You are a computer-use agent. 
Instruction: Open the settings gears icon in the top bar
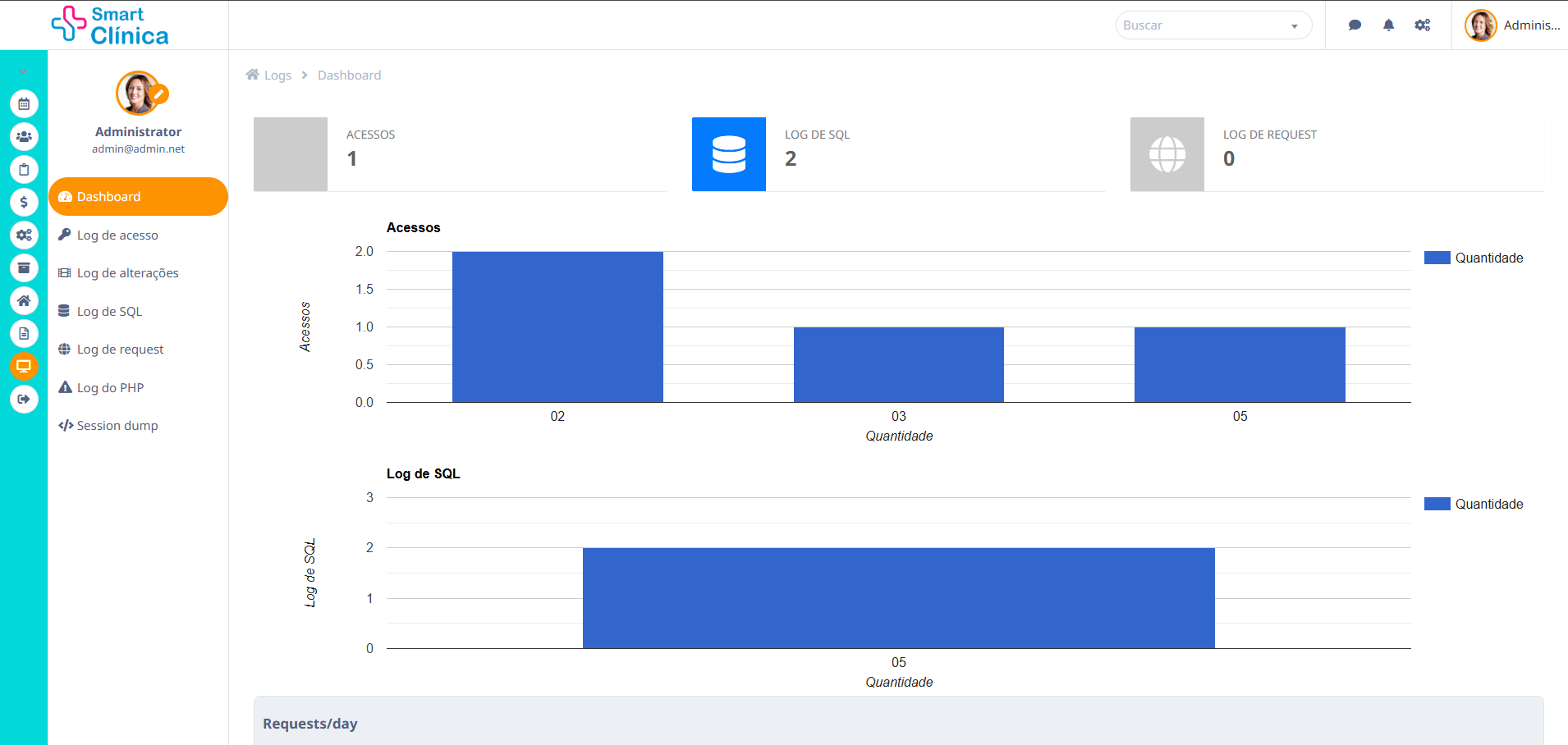click(x=1423, y=25)
